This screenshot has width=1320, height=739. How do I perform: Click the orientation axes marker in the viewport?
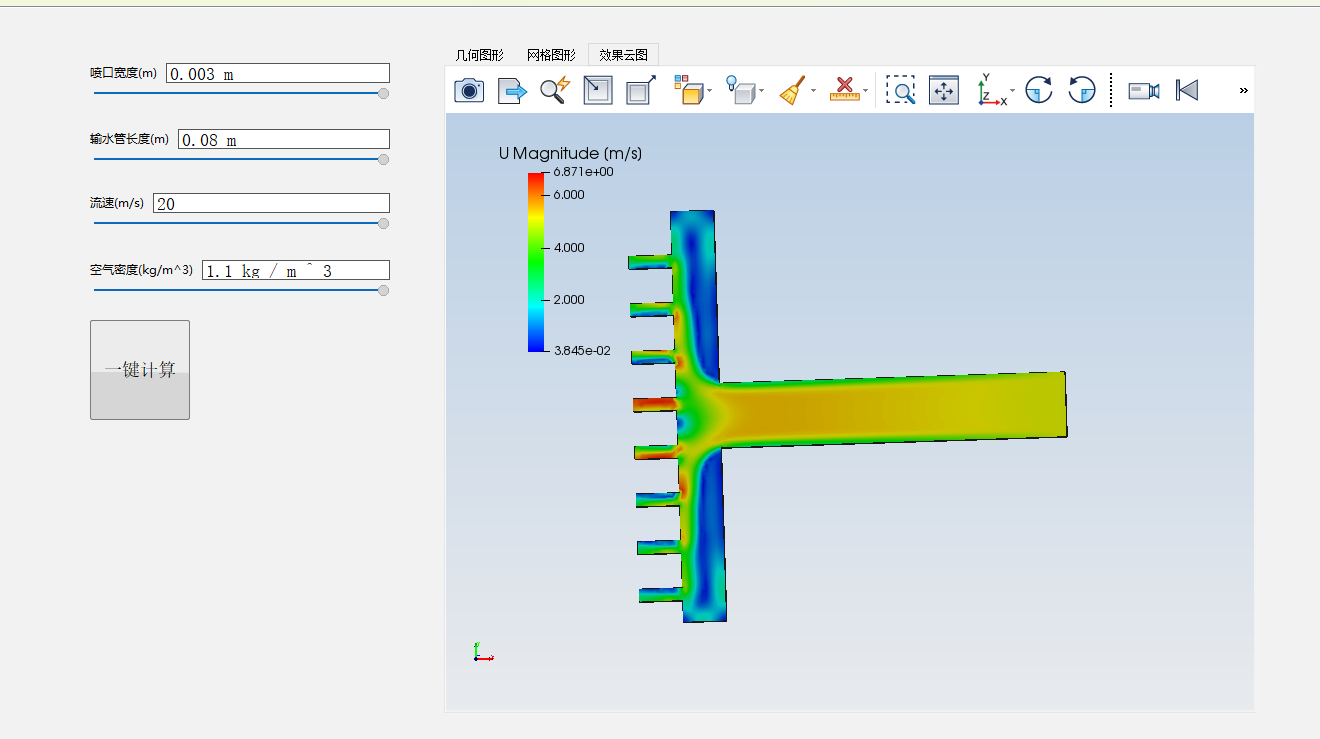coord(483,652)
